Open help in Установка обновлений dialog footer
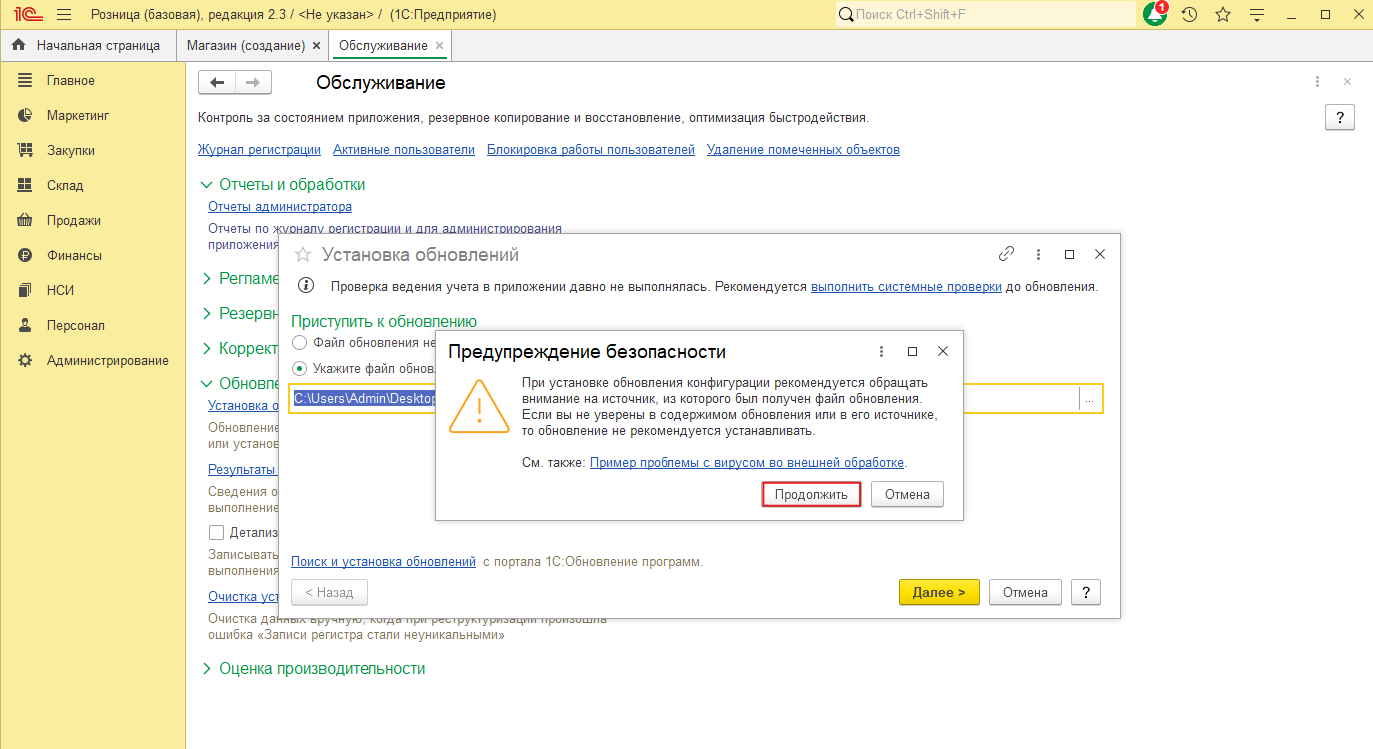Viewport: 1373px width, 749px height. 1086,592
